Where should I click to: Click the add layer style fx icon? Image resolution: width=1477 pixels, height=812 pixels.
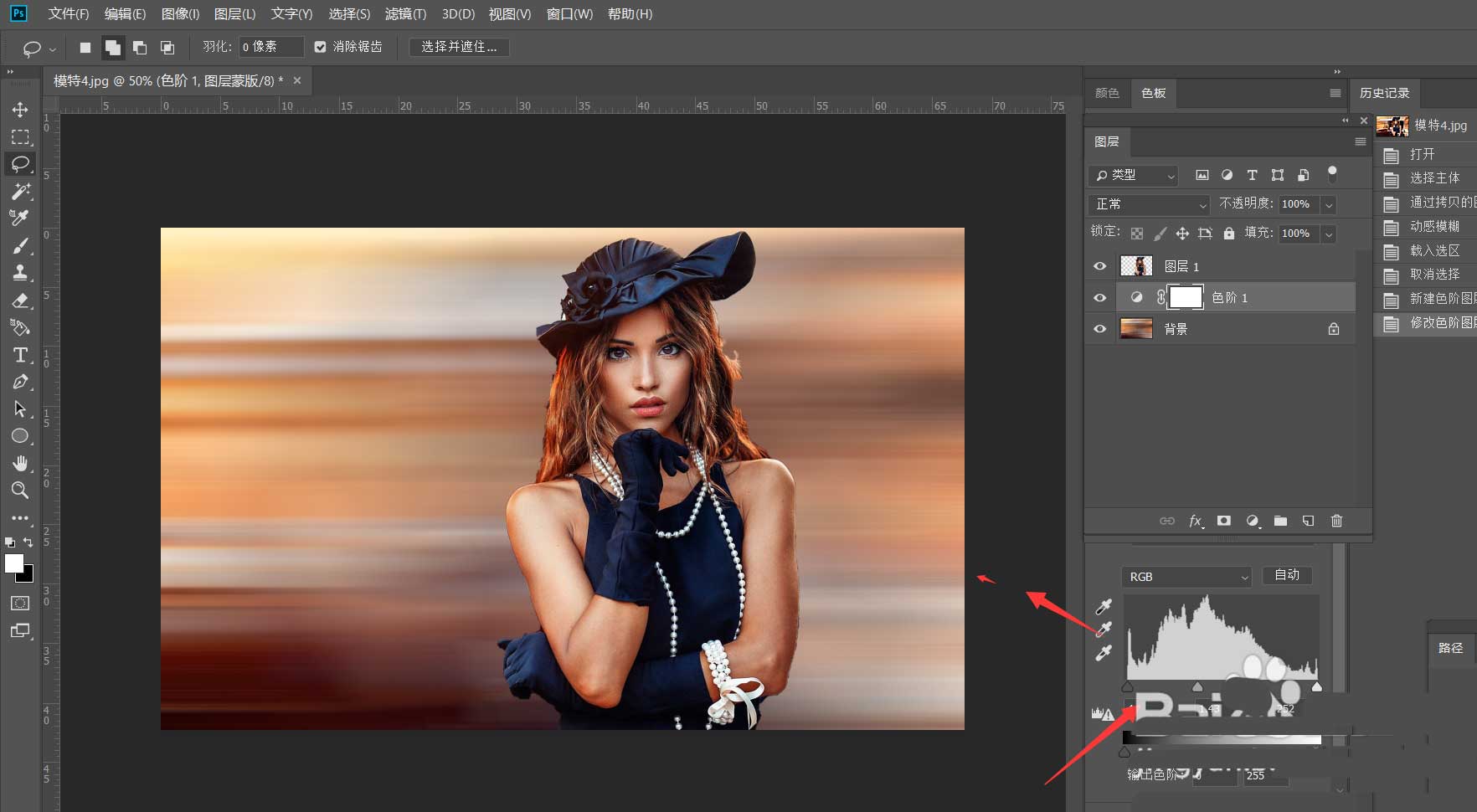[1197, 521]
